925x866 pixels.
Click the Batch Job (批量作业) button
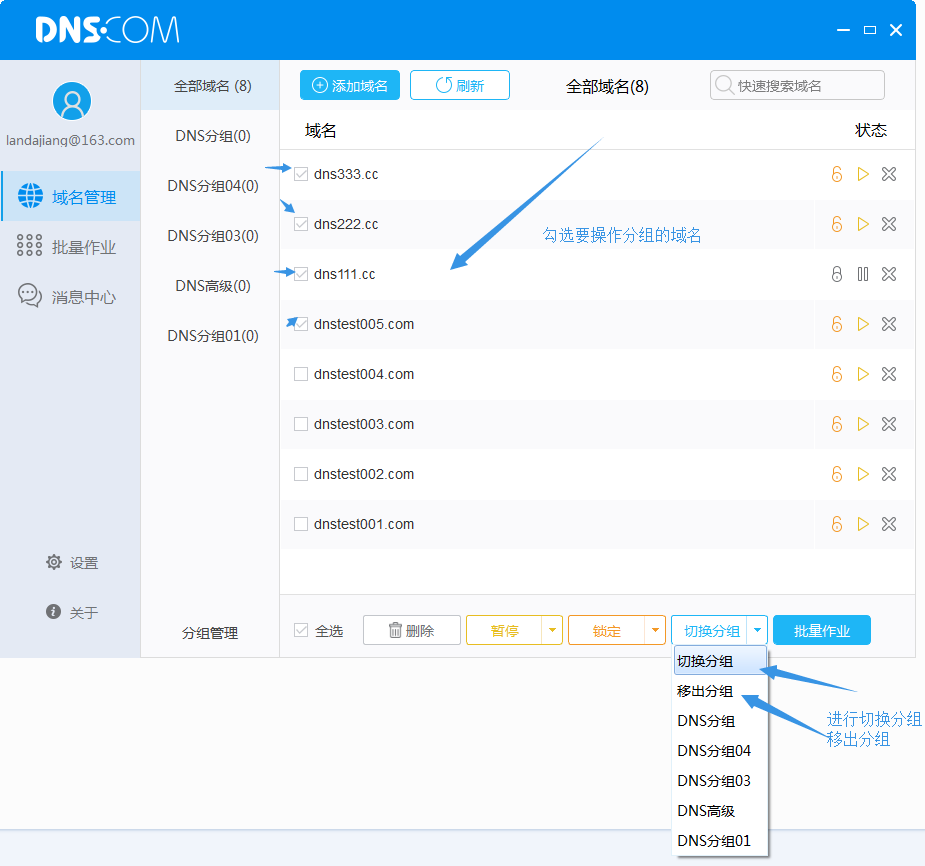coord(822,631)
